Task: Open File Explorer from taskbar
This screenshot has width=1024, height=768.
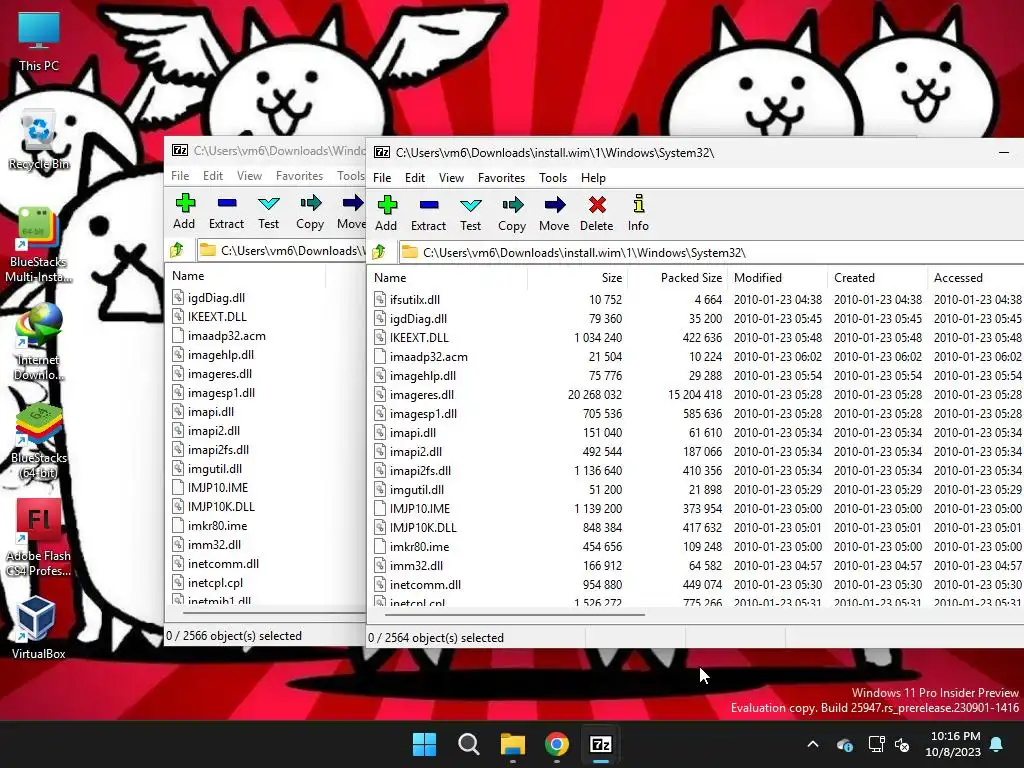Action: [x=513, y=744]
